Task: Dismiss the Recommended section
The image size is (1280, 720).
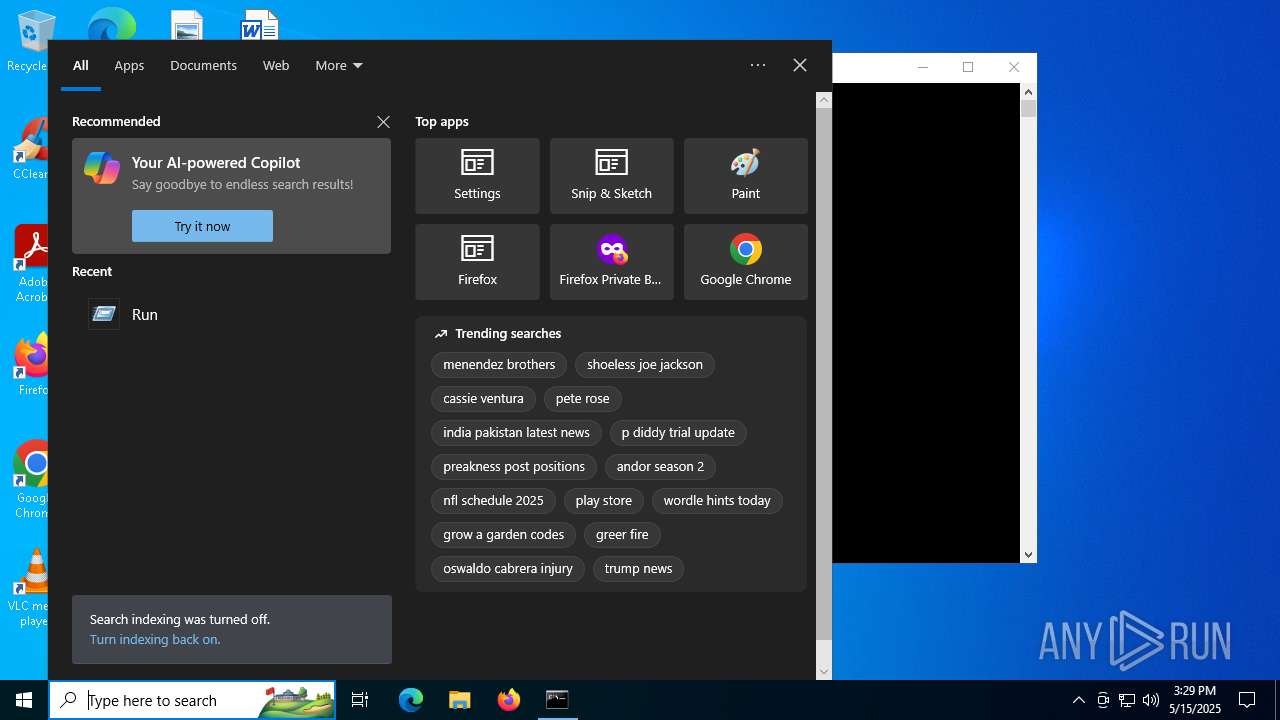Action: [x=383, y=122]
